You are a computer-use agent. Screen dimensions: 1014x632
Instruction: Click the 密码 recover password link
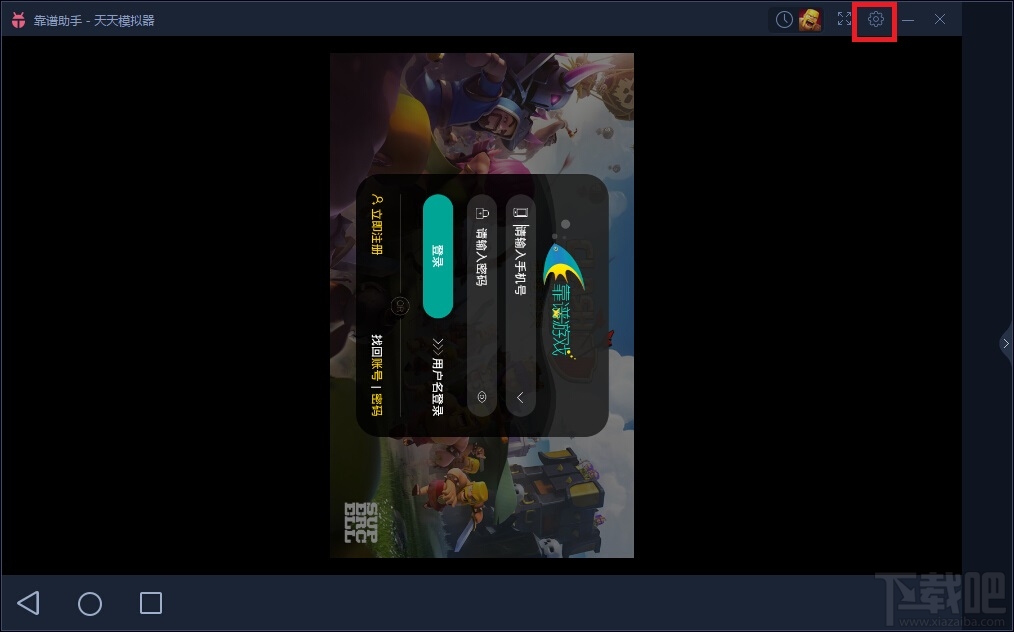[376, 404]
